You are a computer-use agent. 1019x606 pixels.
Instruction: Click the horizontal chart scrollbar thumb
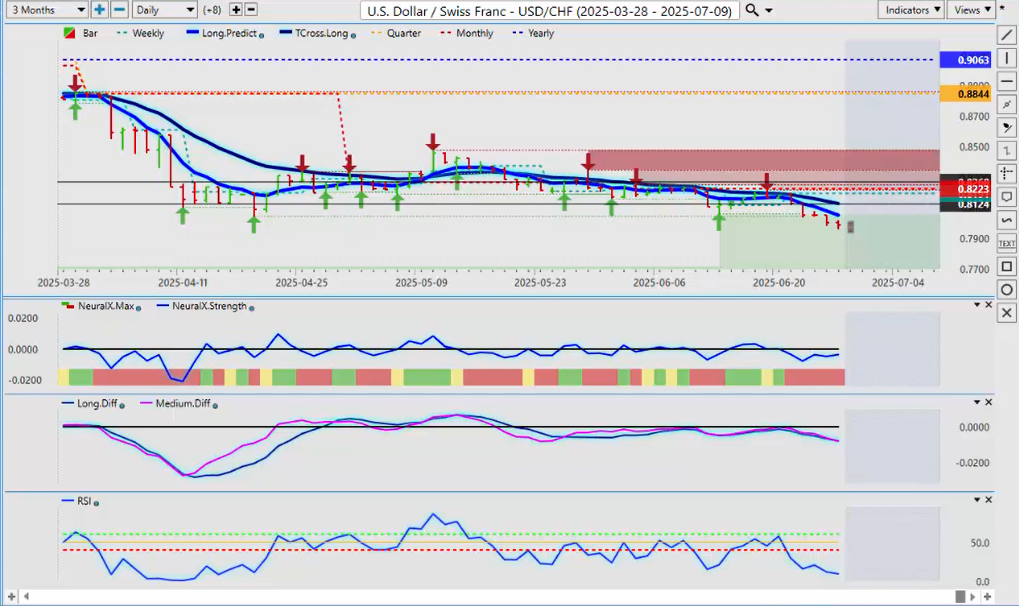coord(960,597)
